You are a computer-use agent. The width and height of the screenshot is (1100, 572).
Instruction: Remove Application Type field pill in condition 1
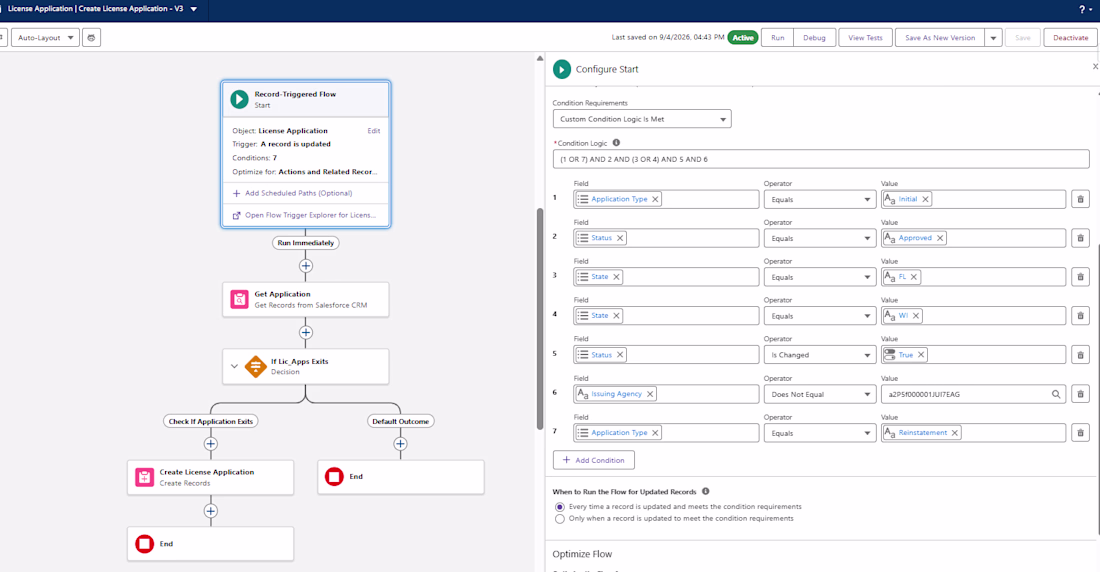point(655,199)
